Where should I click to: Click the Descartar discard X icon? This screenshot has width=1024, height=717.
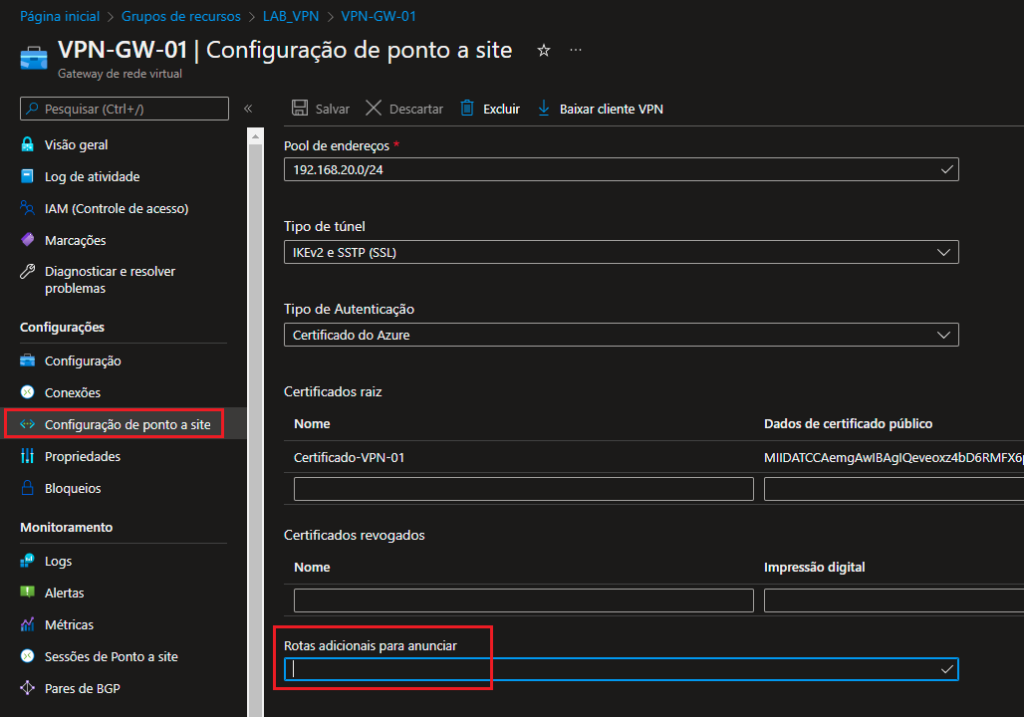coord(373,109)
